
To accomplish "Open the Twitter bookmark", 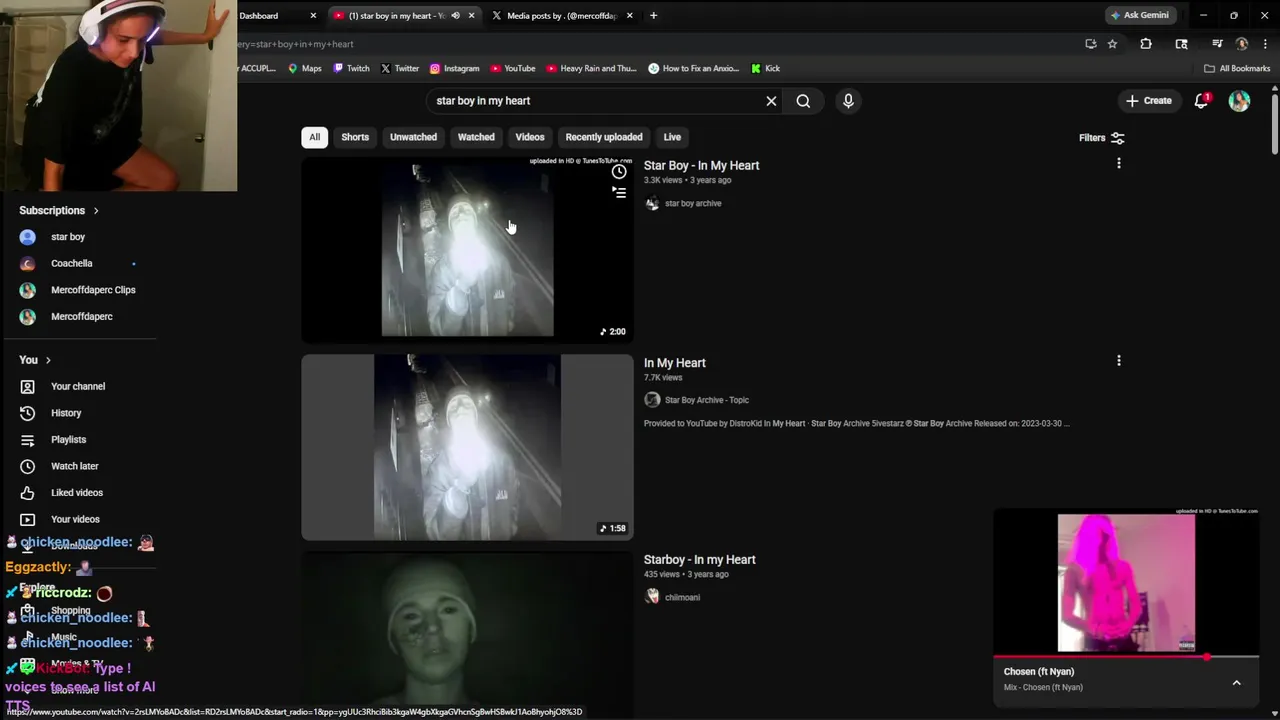I will (x=399, y=68).
